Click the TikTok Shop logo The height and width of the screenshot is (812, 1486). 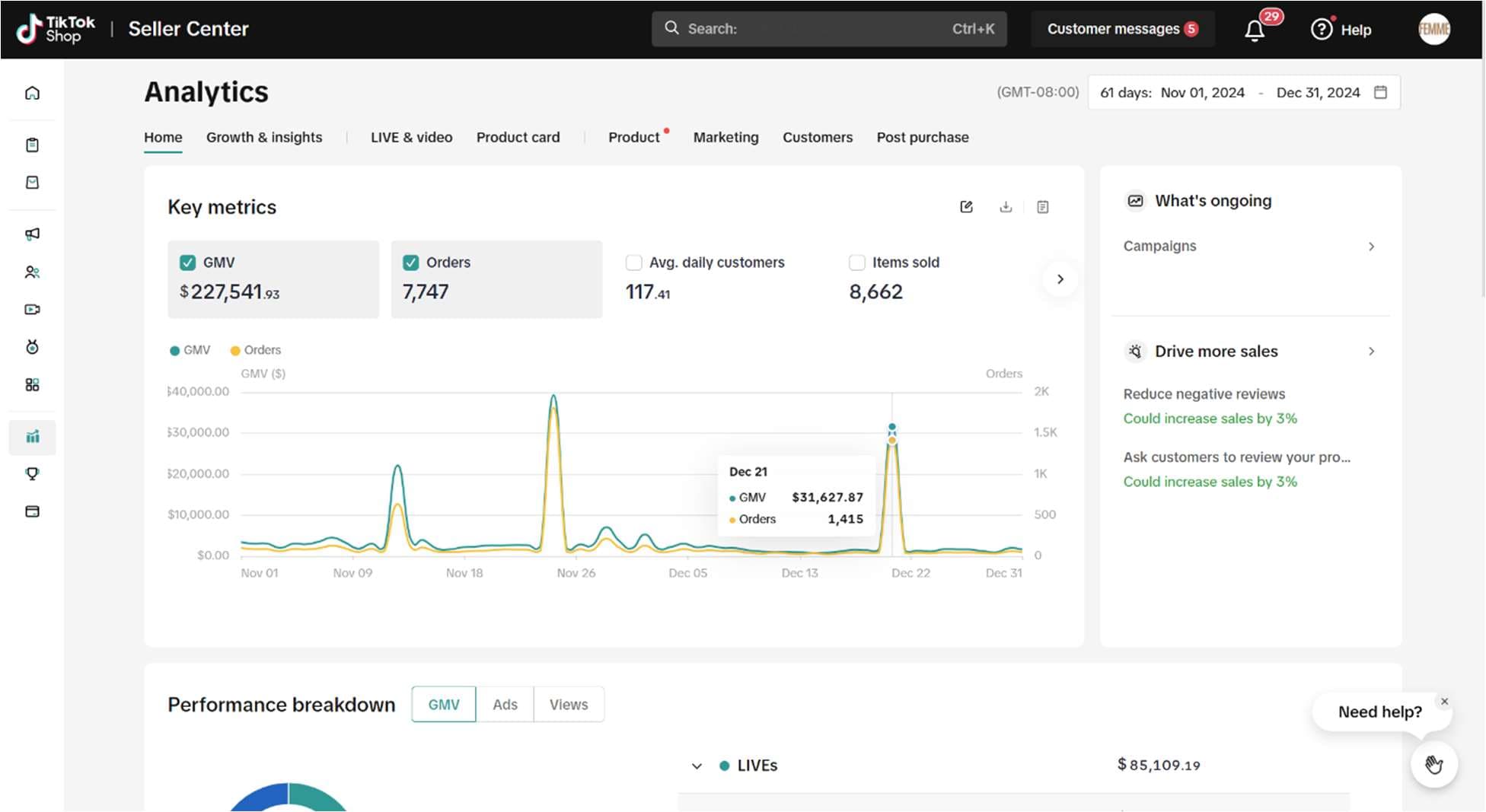pos(56,29)
